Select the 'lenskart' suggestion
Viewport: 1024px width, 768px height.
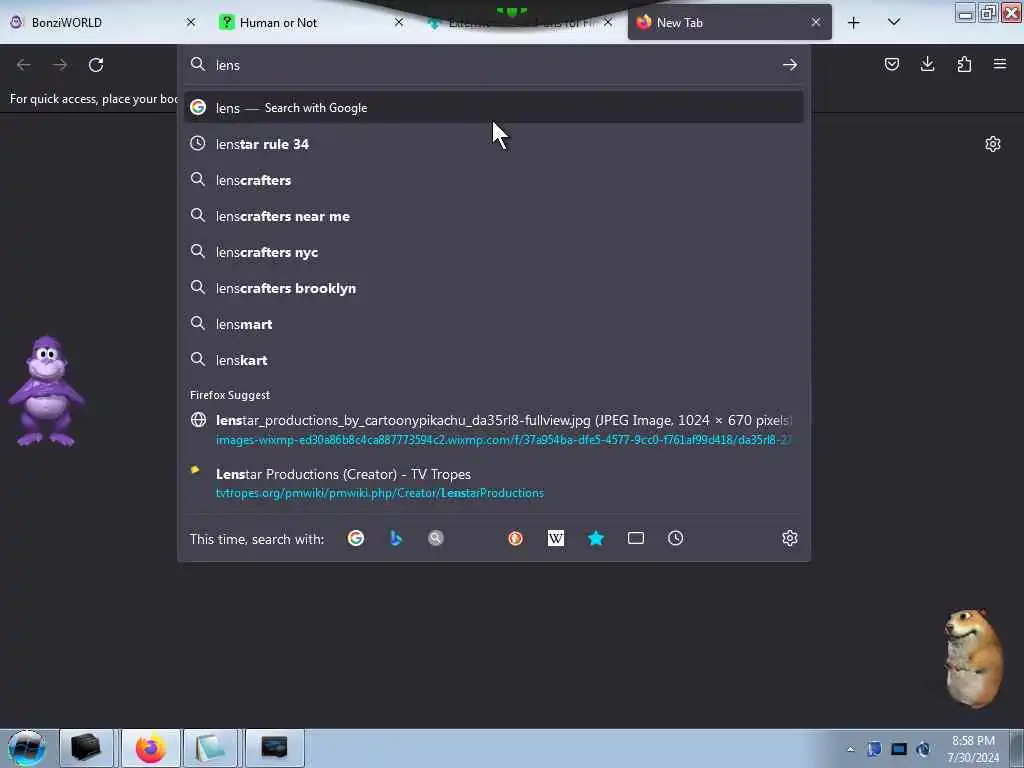(x=494, y=360)
